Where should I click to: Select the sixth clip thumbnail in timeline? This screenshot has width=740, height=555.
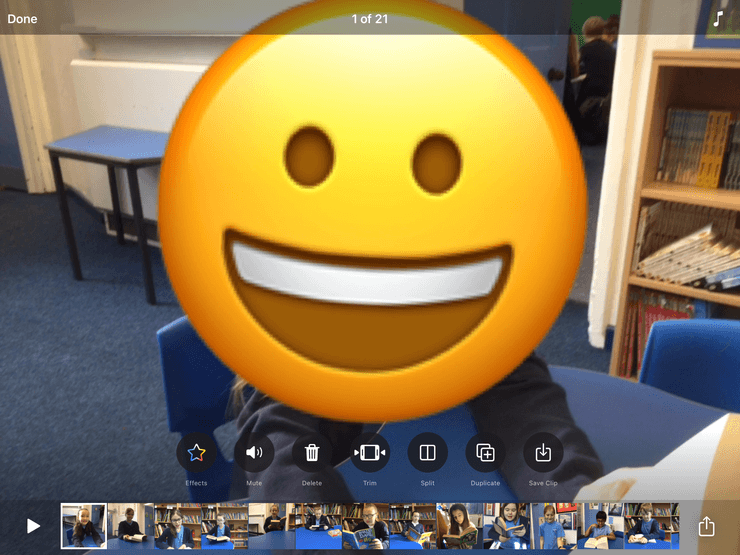tap(319, 526)
